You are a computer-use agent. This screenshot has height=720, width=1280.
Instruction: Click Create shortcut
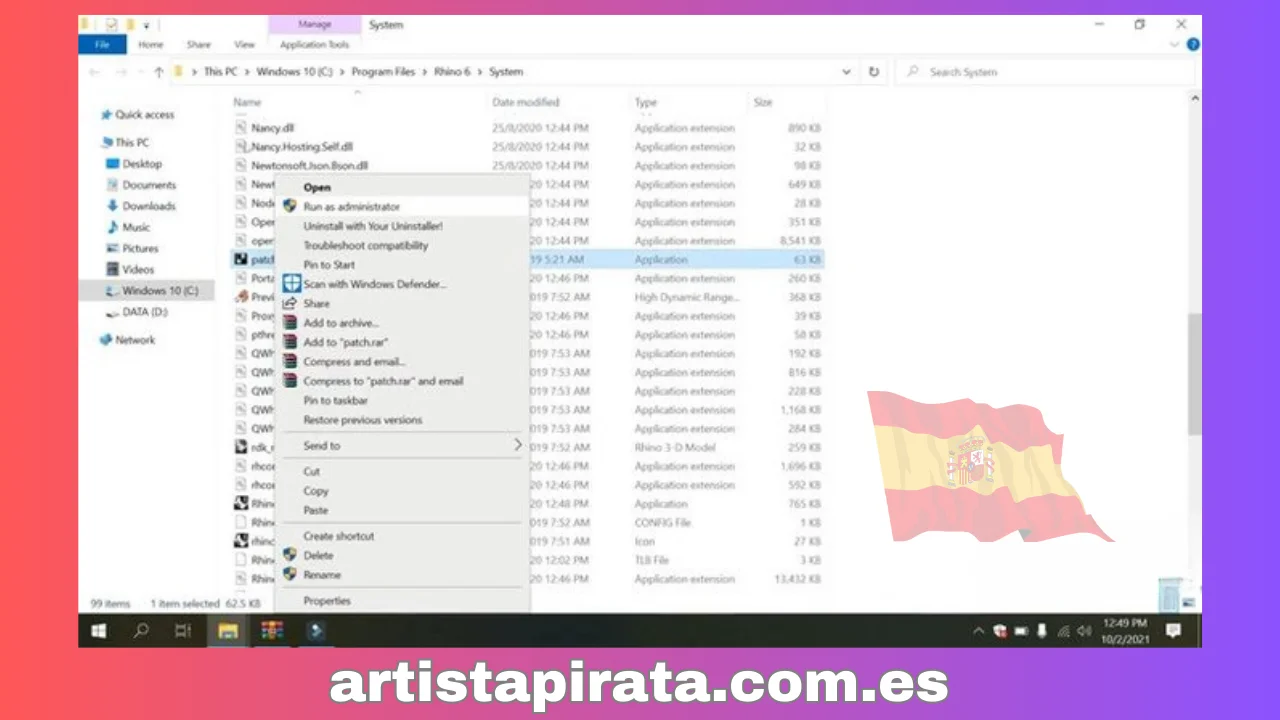(339, 536)
